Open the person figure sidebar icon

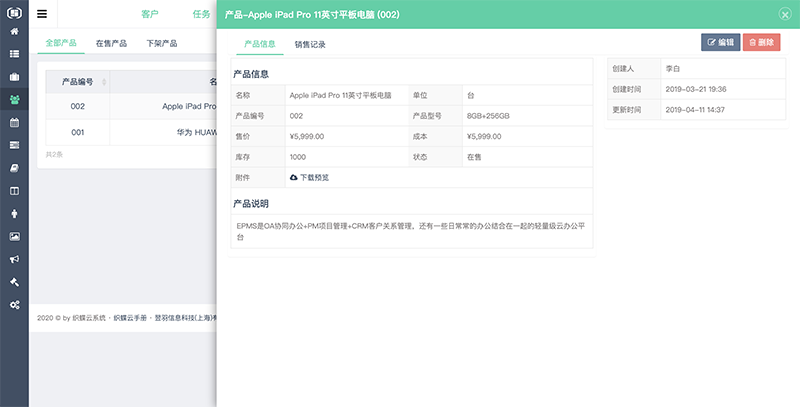pos(14,214)
